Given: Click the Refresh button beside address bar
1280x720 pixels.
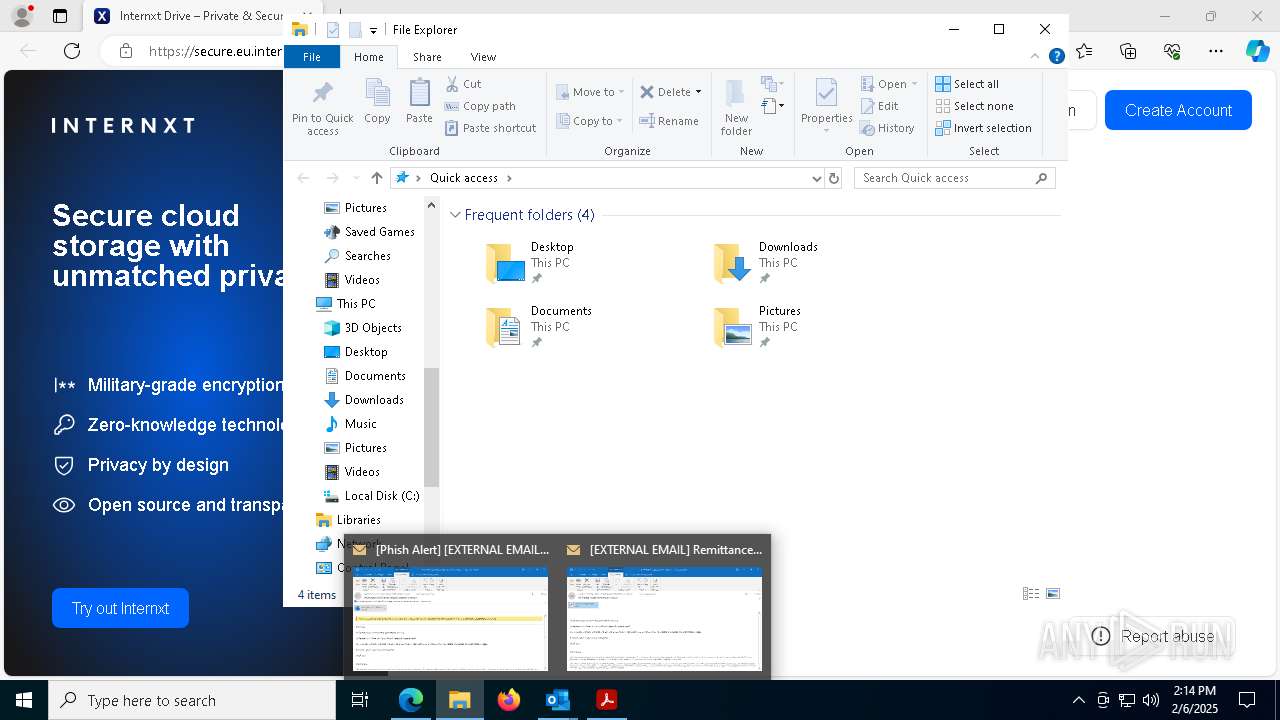Looking at the screenshot, I should coord(834,178).
